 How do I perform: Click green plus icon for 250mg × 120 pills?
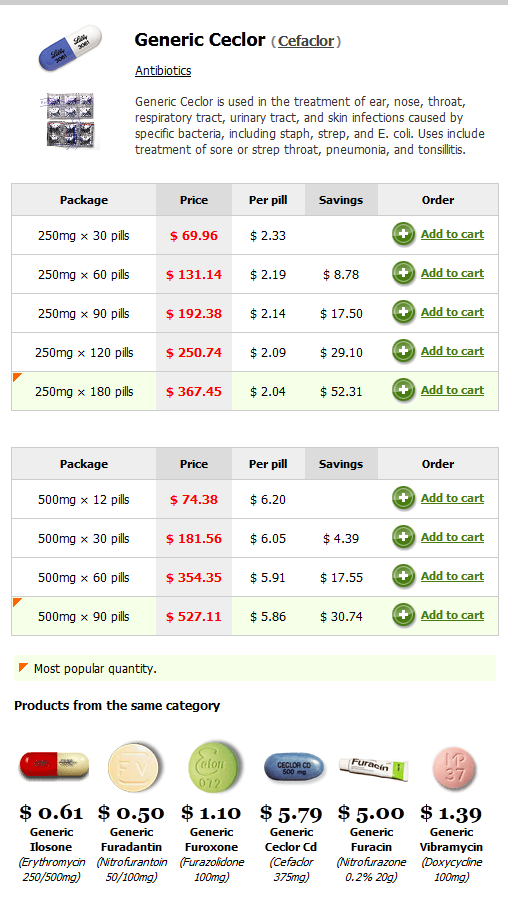403,351
